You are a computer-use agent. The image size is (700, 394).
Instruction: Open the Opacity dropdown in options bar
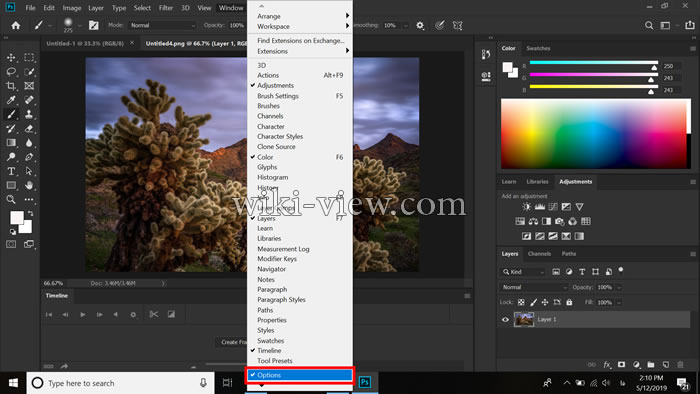237,25
